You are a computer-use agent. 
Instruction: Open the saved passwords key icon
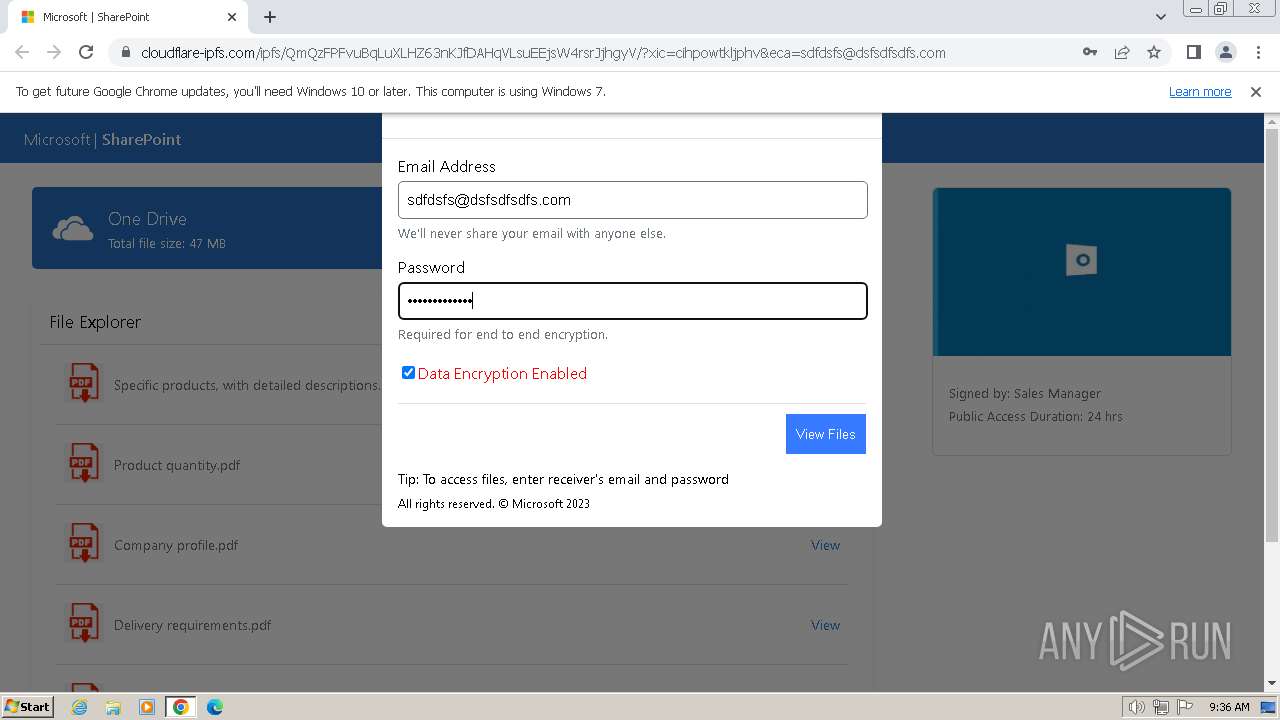[x=1090, y=52]
